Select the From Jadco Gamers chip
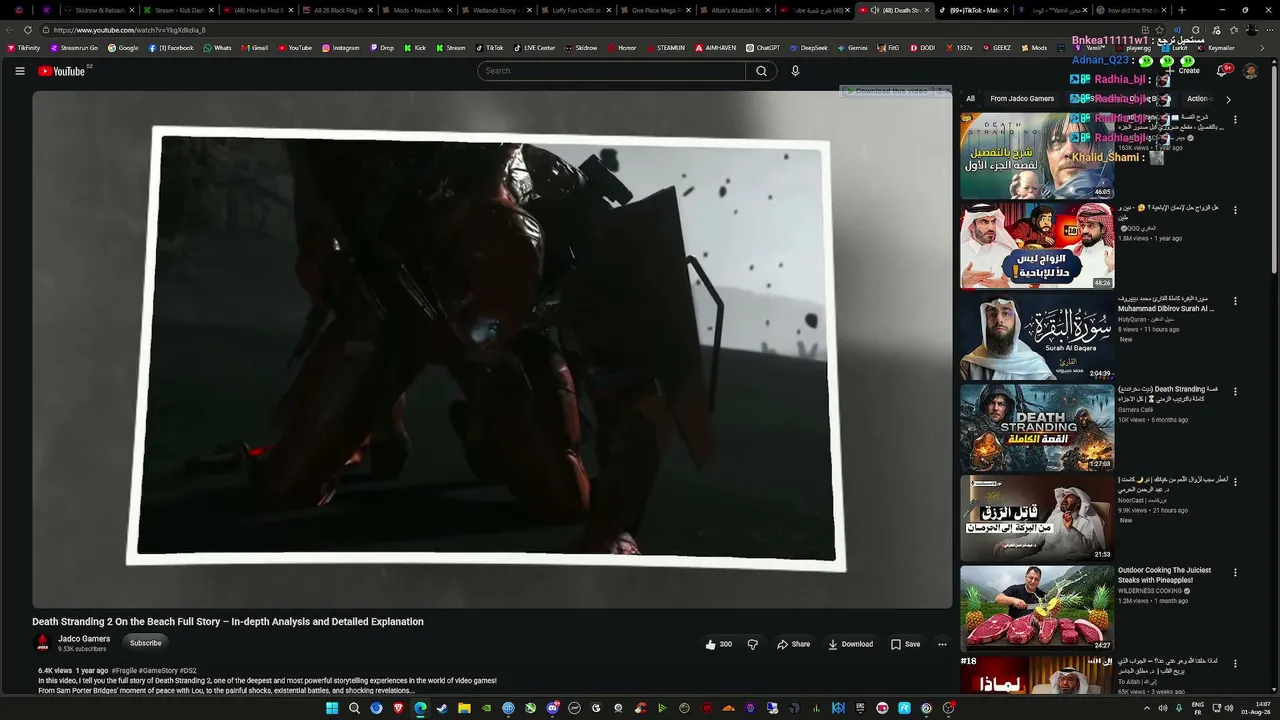 [x=1022, y=99]
